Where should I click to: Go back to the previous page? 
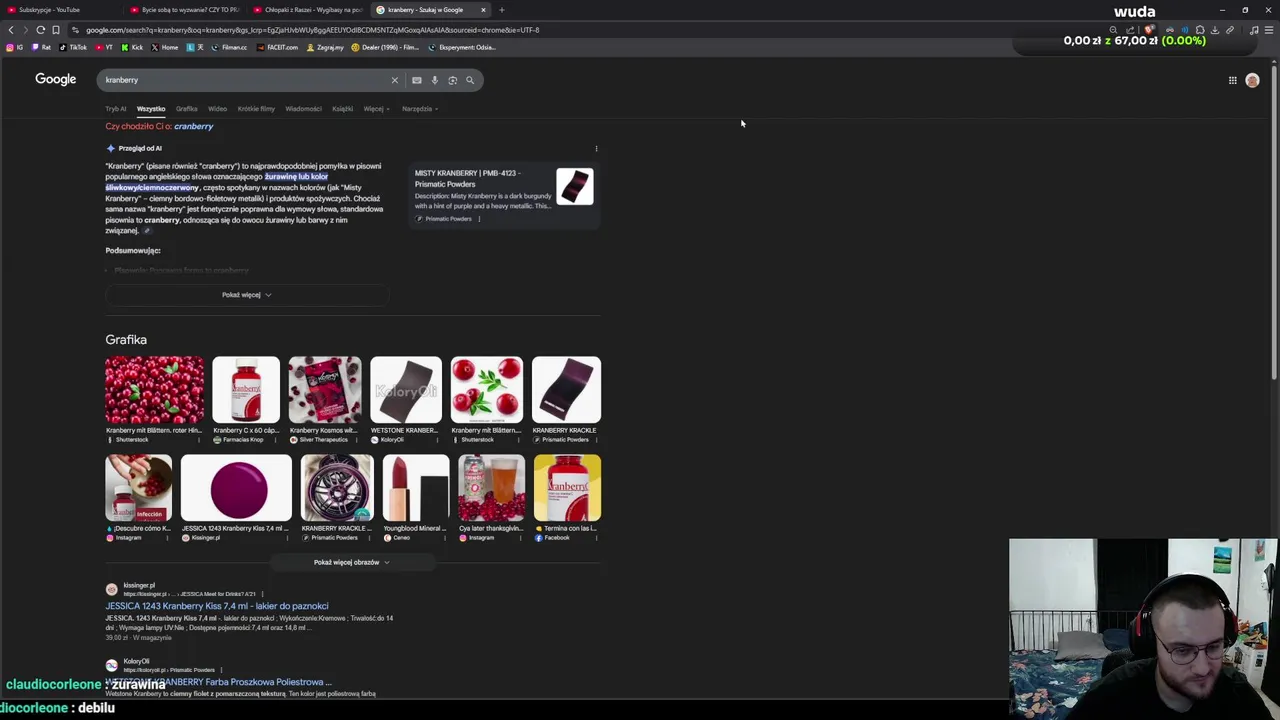(x=11, y=30)
